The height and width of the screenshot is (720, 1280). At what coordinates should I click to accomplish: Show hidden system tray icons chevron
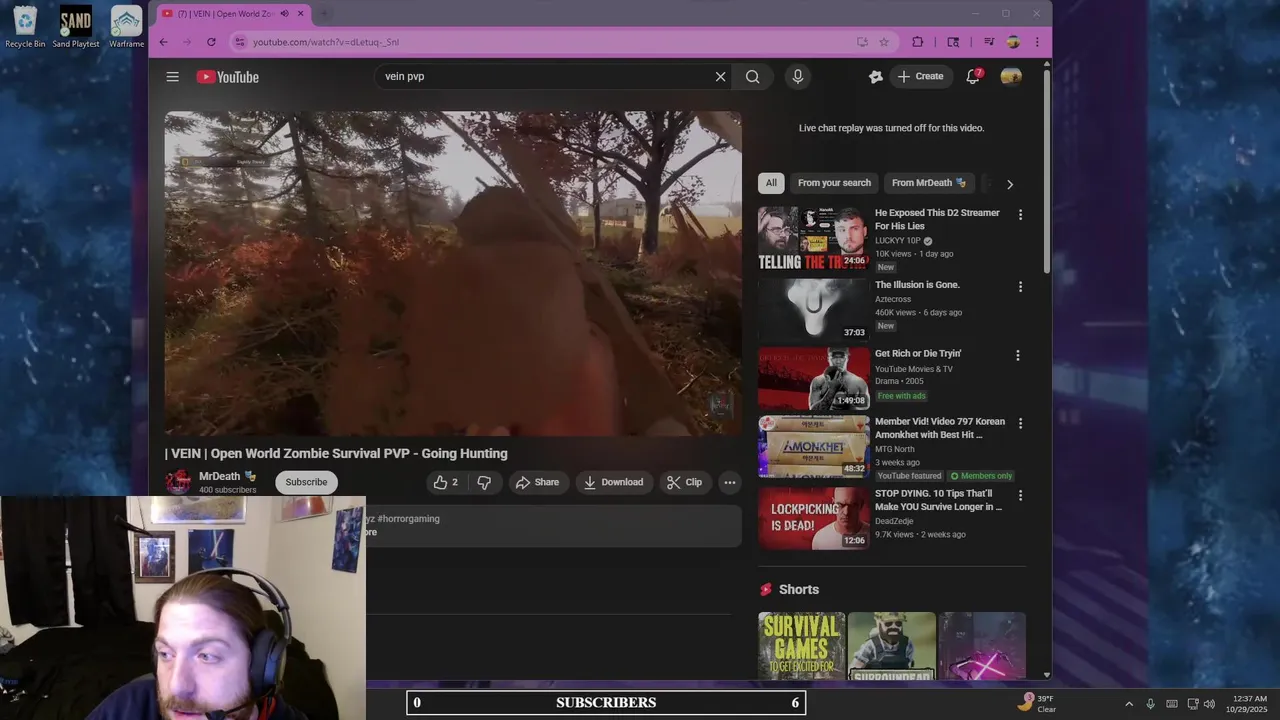click(1129, 704)
